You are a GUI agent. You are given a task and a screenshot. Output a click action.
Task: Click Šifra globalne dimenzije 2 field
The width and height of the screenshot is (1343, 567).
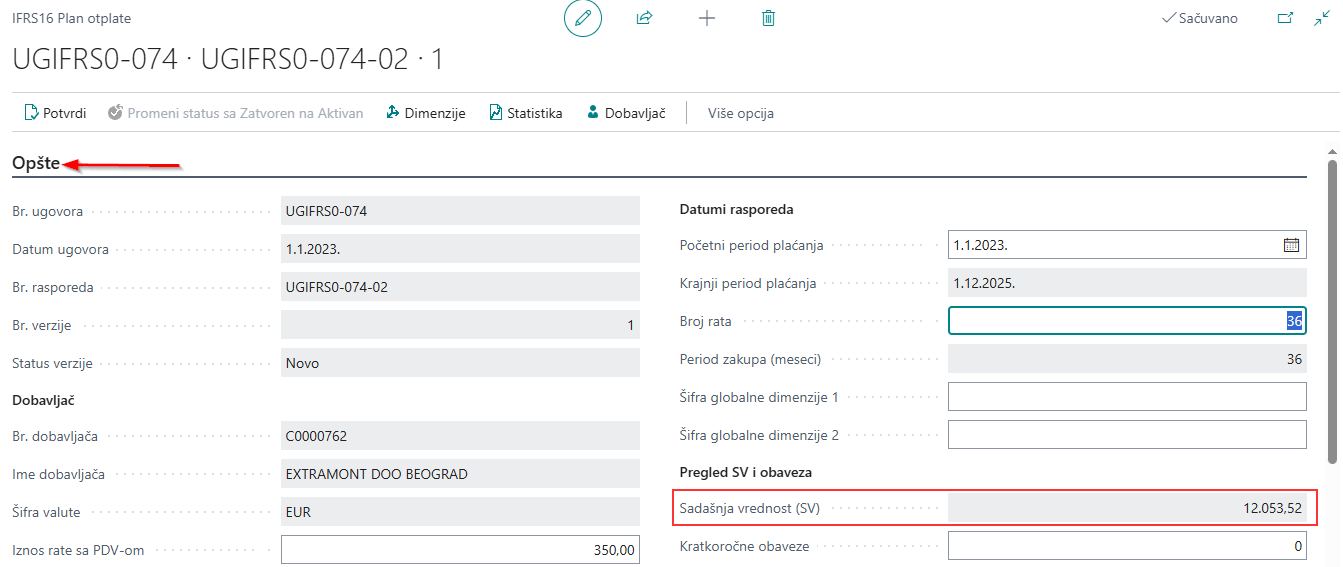click(x=1127, y=435)
